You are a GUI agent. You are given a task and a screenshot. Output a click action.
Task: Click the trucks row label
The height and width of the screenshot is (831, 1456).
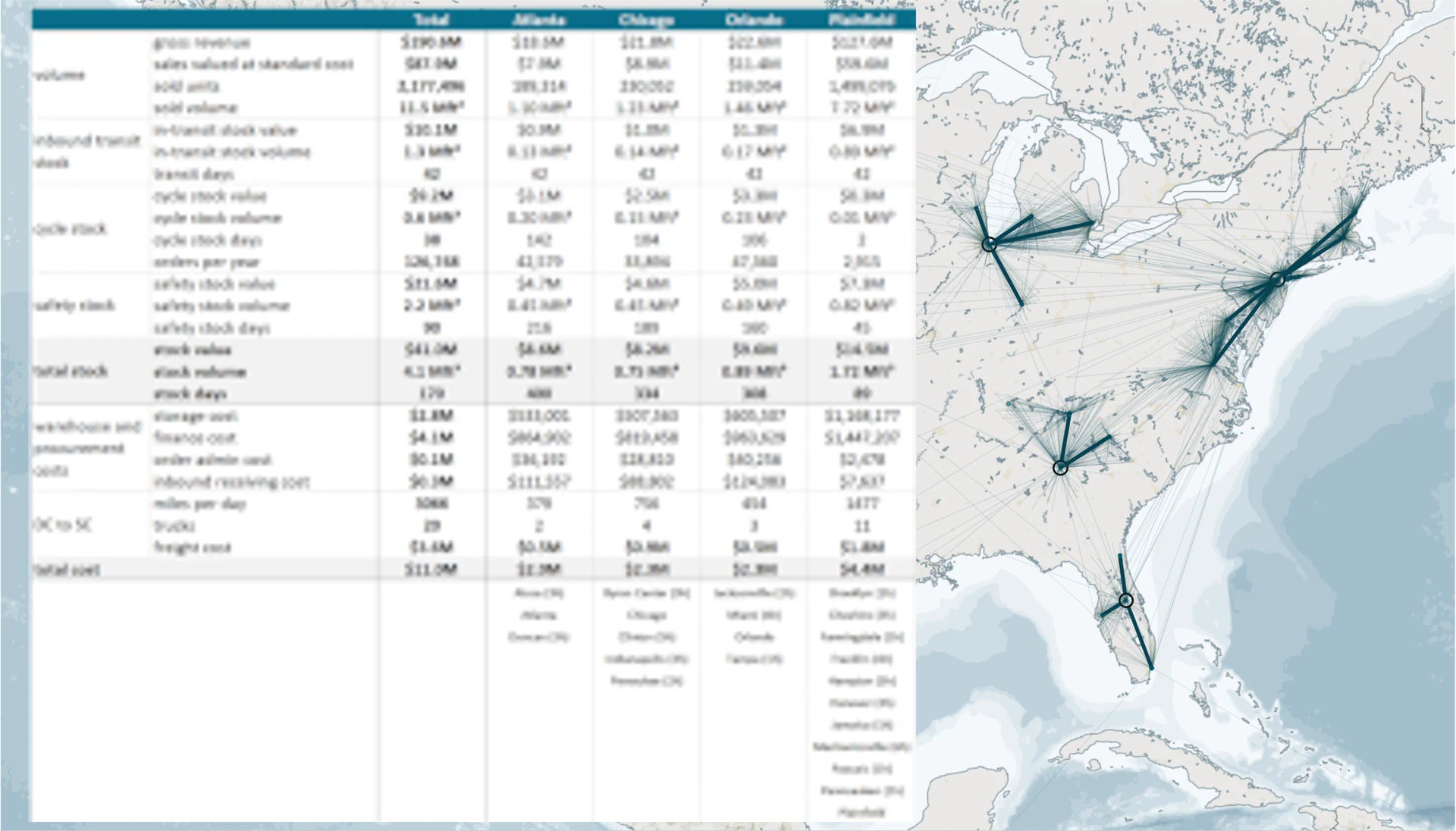(x=174, y=526)
